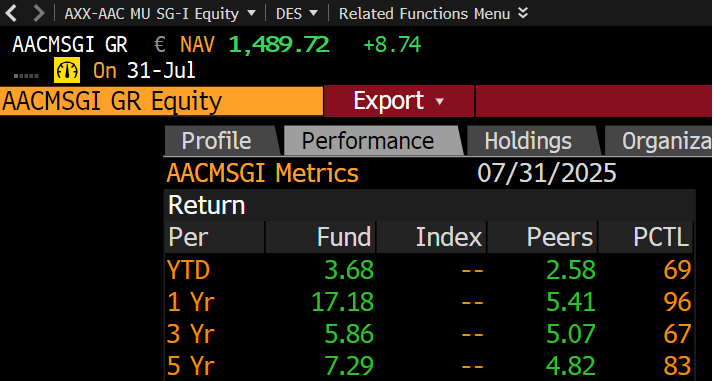
Task: Go back with the left arrow
Action: pyautogui.click(x=11, y=13)
